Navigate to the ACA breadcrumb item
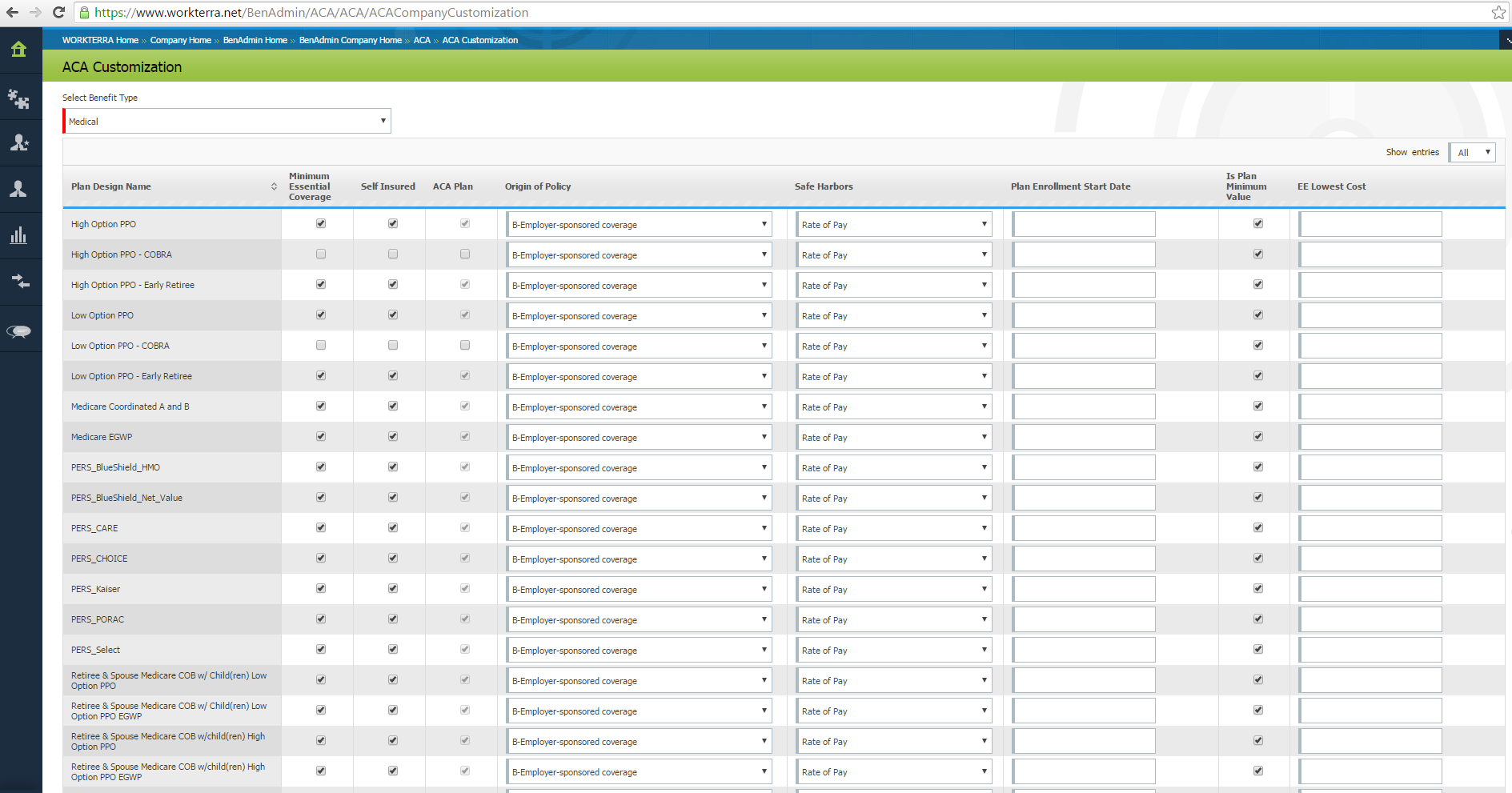 pyautogui.click(x=422, y=40)
